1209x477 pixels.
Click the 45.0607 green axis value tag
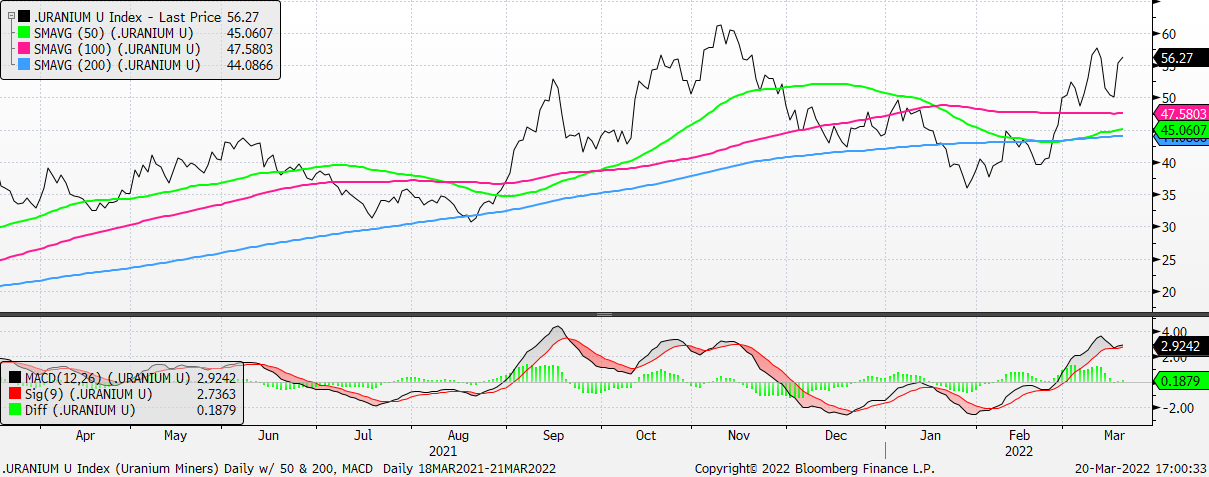(1179, 130)
